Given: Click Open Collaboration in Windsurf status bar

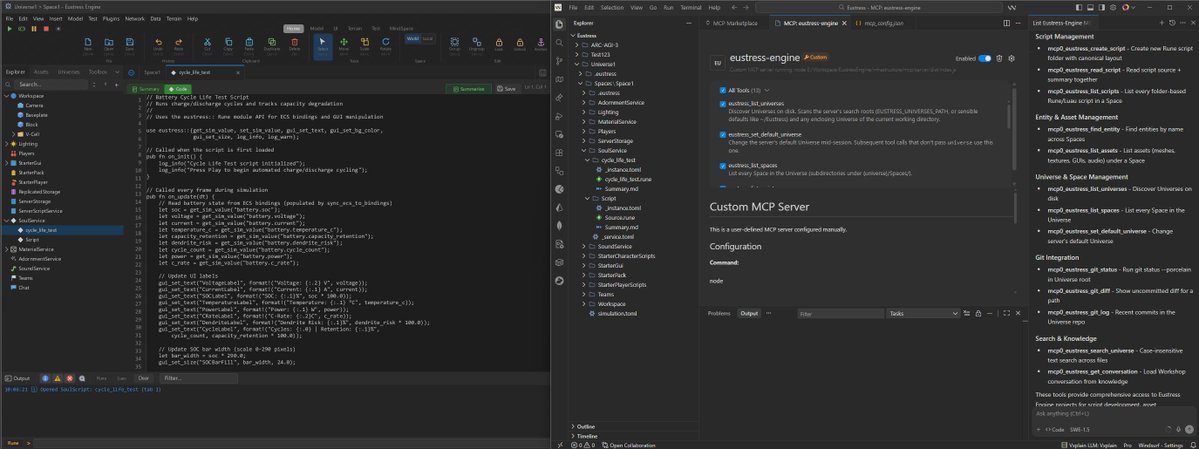Looking at the screenshot, I should coord(629,445).
